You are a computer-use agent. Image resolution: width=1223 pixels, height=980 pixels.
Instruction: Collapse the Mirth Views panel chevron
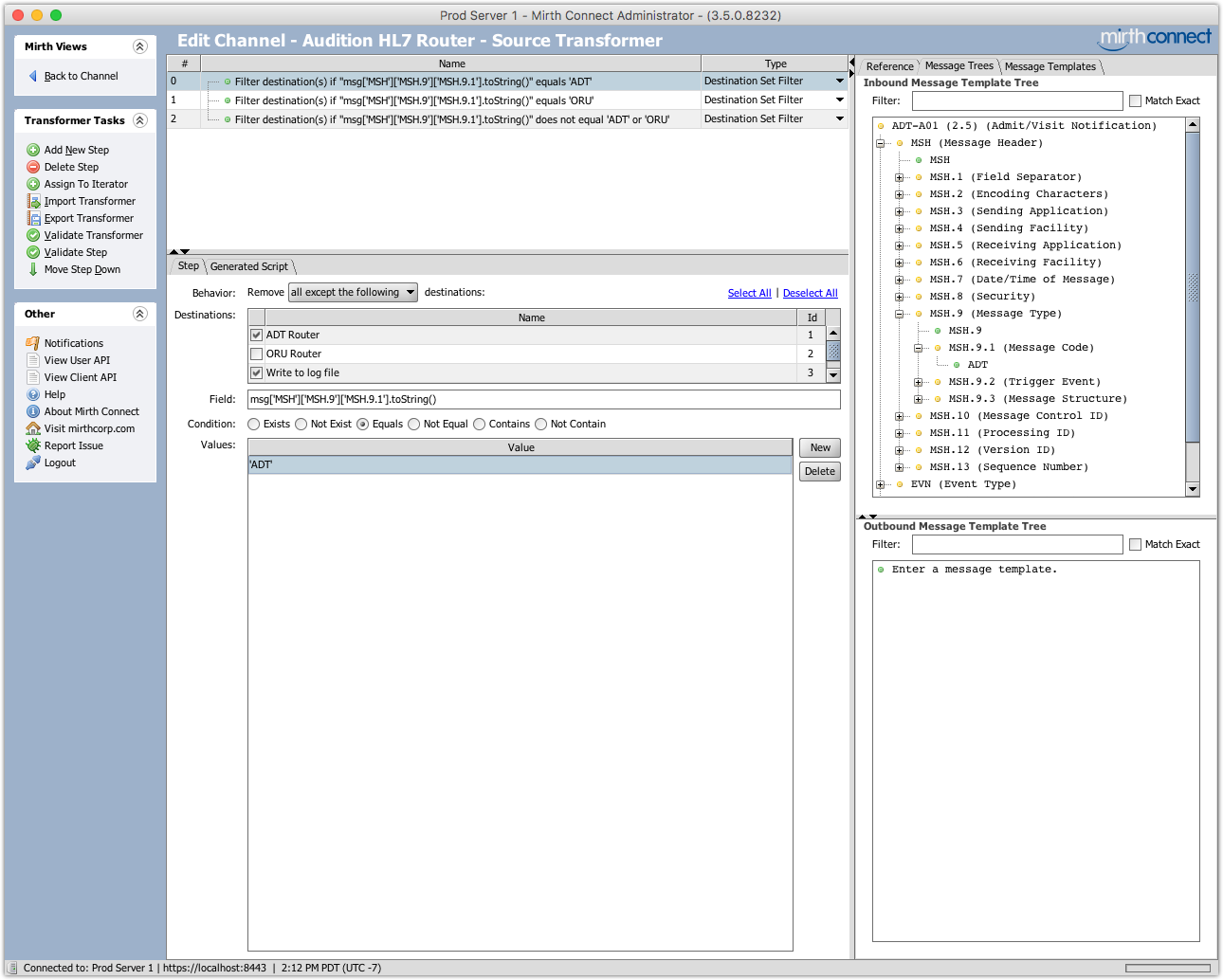[x=140, y=46]
